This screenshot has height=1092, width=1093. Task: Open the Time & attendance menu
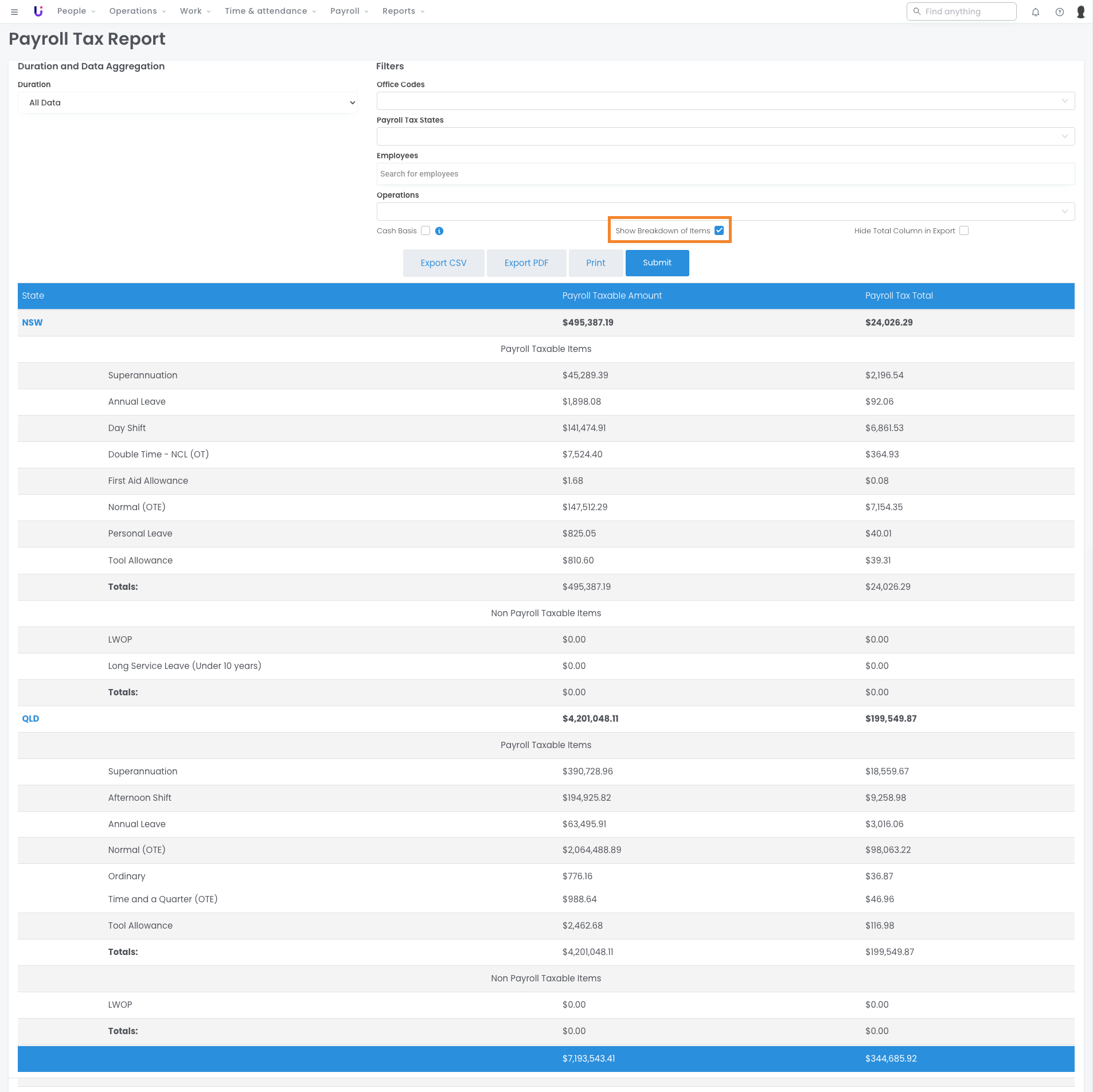point(270,11)
